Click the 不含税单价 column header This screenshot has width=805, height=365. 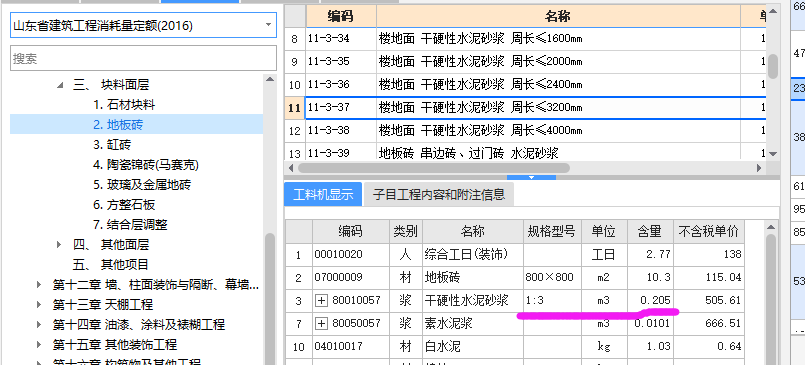709,232
